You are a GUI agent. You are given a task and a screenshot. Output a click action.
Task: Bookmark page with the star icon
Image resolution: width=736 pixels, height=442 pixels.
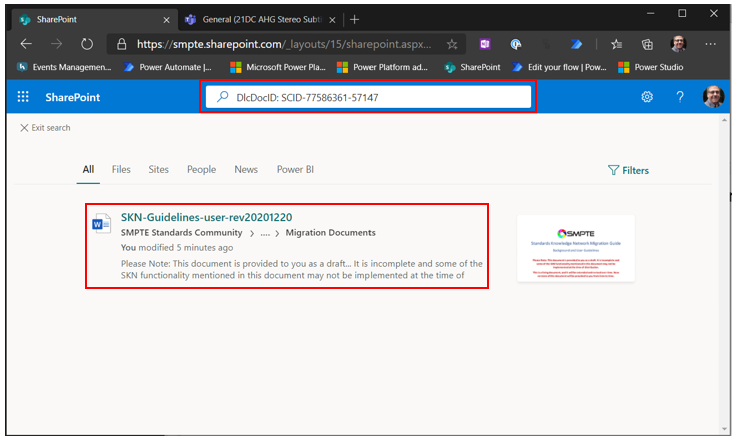(x=452, y=44)
